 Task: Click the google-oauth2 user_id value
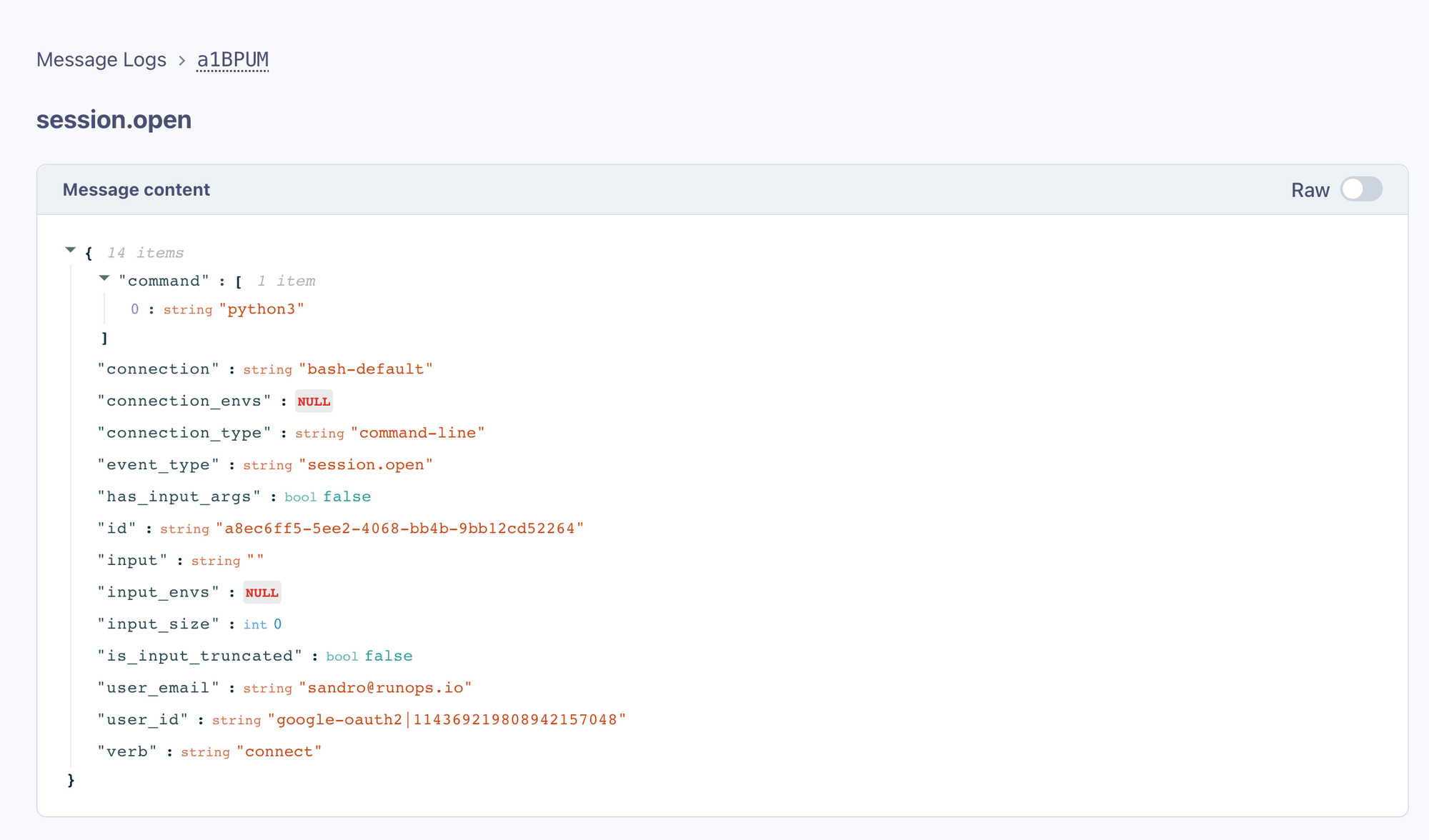pos(447,720)
